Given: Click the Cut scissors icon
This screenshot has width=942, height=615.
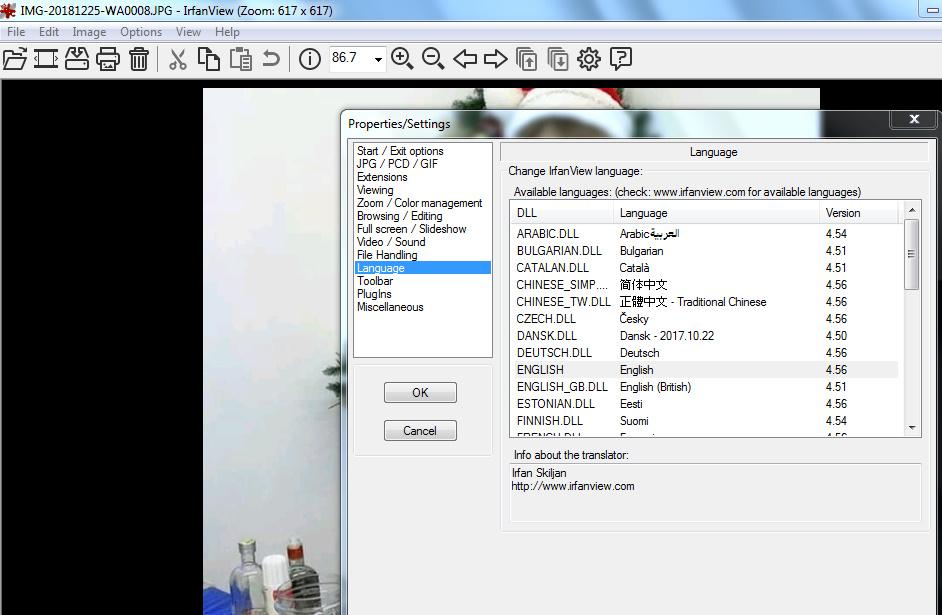Looking at the screenshot, I should (178, 59).
